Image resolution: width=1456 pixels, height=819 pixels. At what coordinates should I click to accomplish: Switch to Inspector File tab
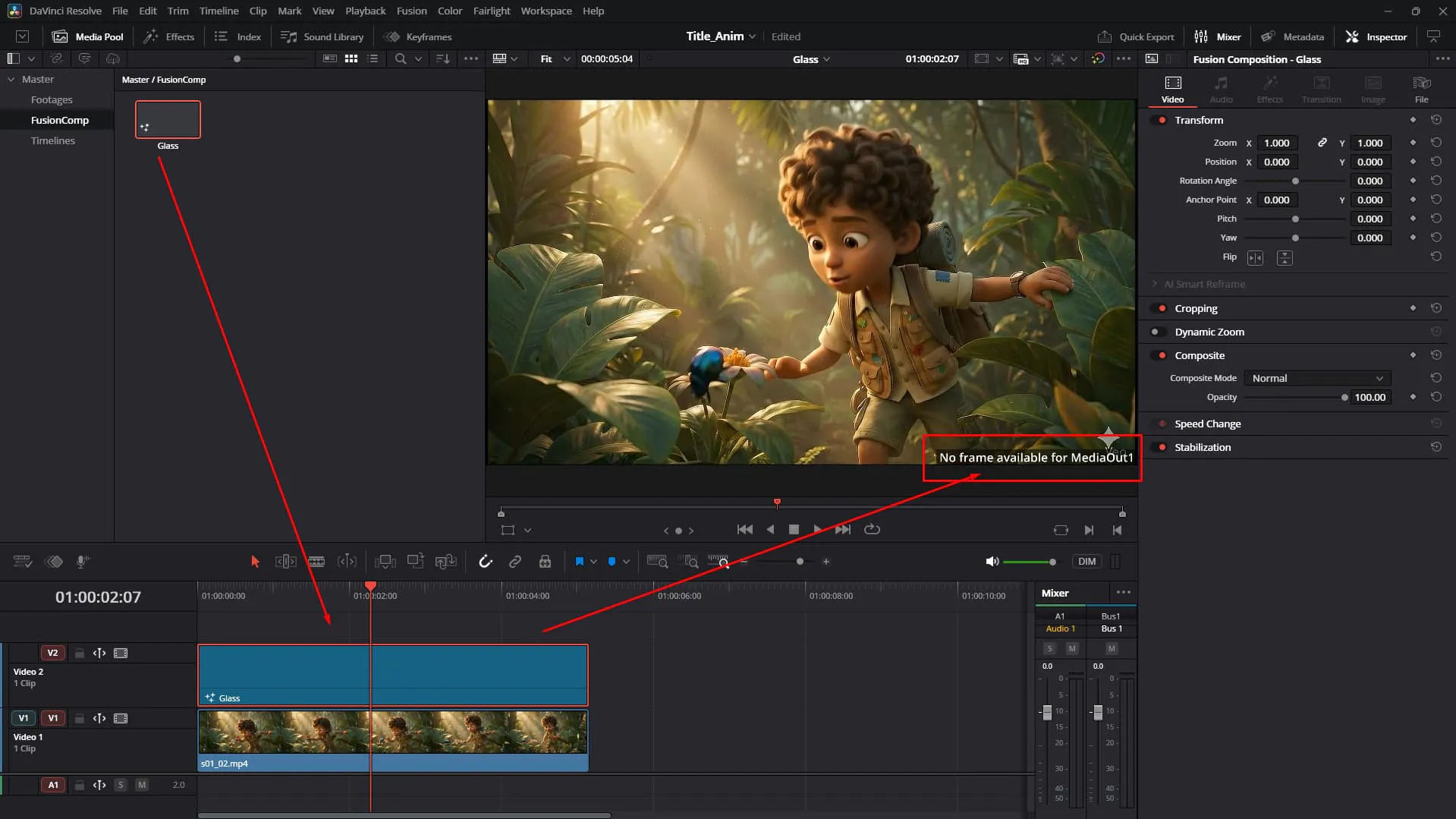click(1421, 90)
